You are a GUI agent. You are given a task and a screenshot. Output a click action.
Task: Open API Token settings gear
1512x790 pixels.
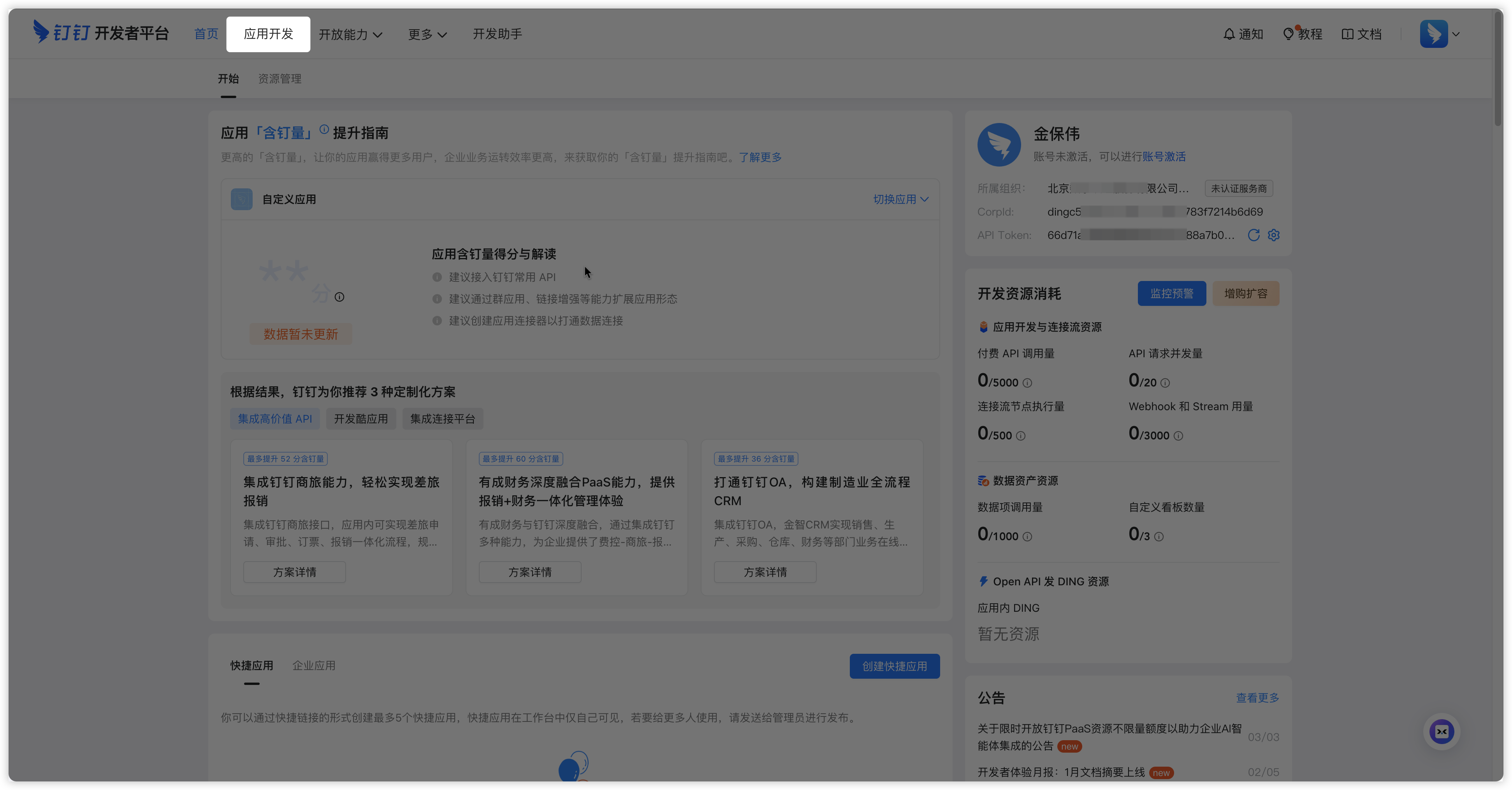click(x=1274, y=235)
